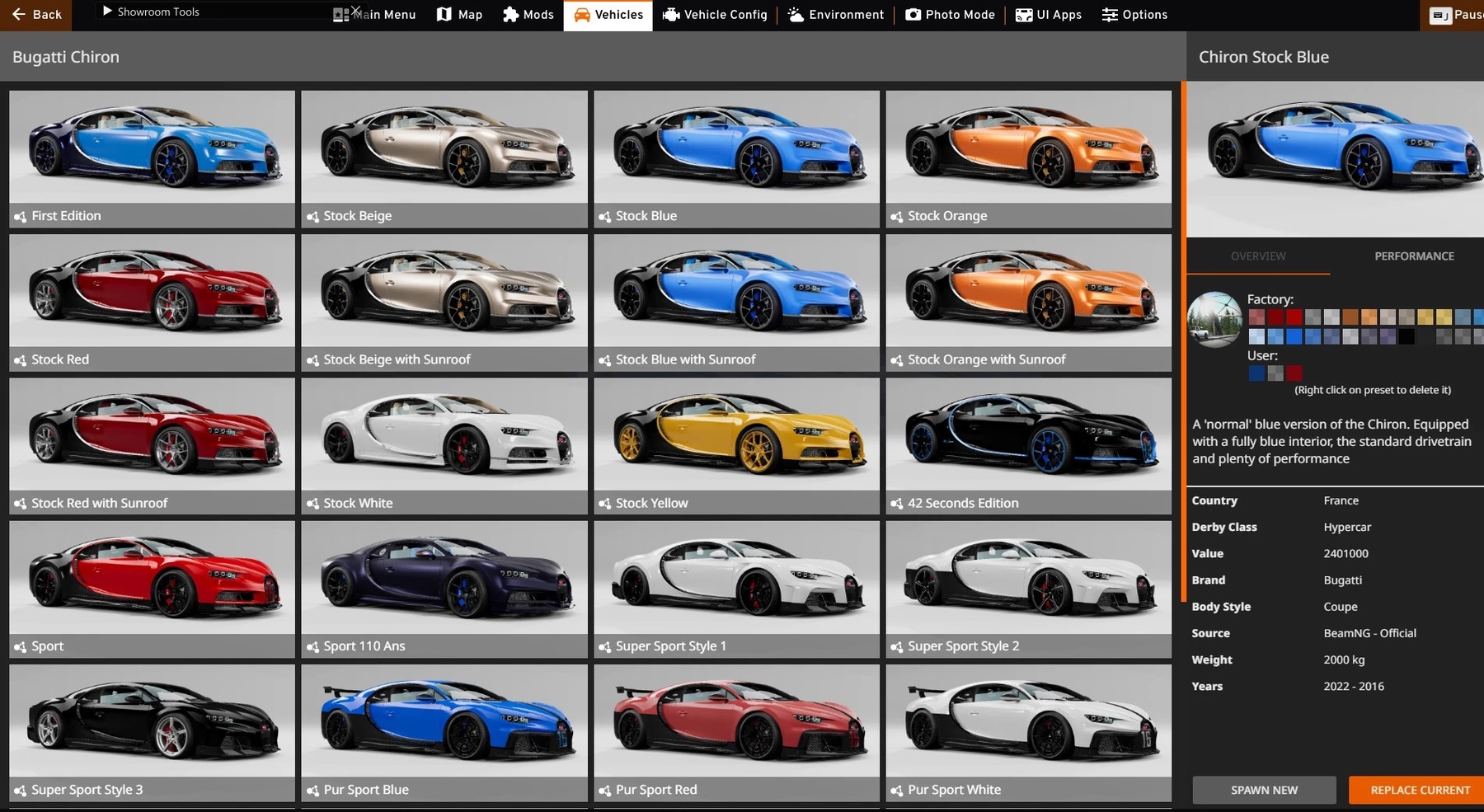This screenshot has height=812, width=1484.
Task: Pick the black factory paint swatch
Action: point(1407,336)
